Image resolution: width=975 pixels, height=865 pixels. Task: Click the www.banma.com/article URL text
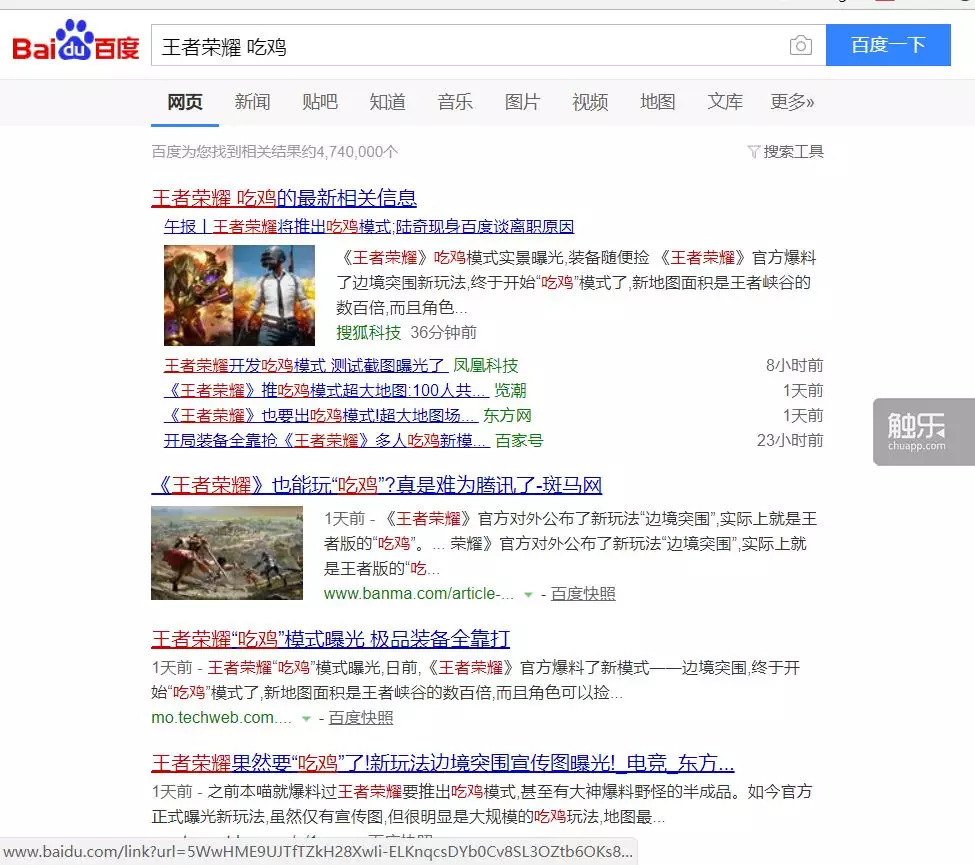(x=418, y=594)
